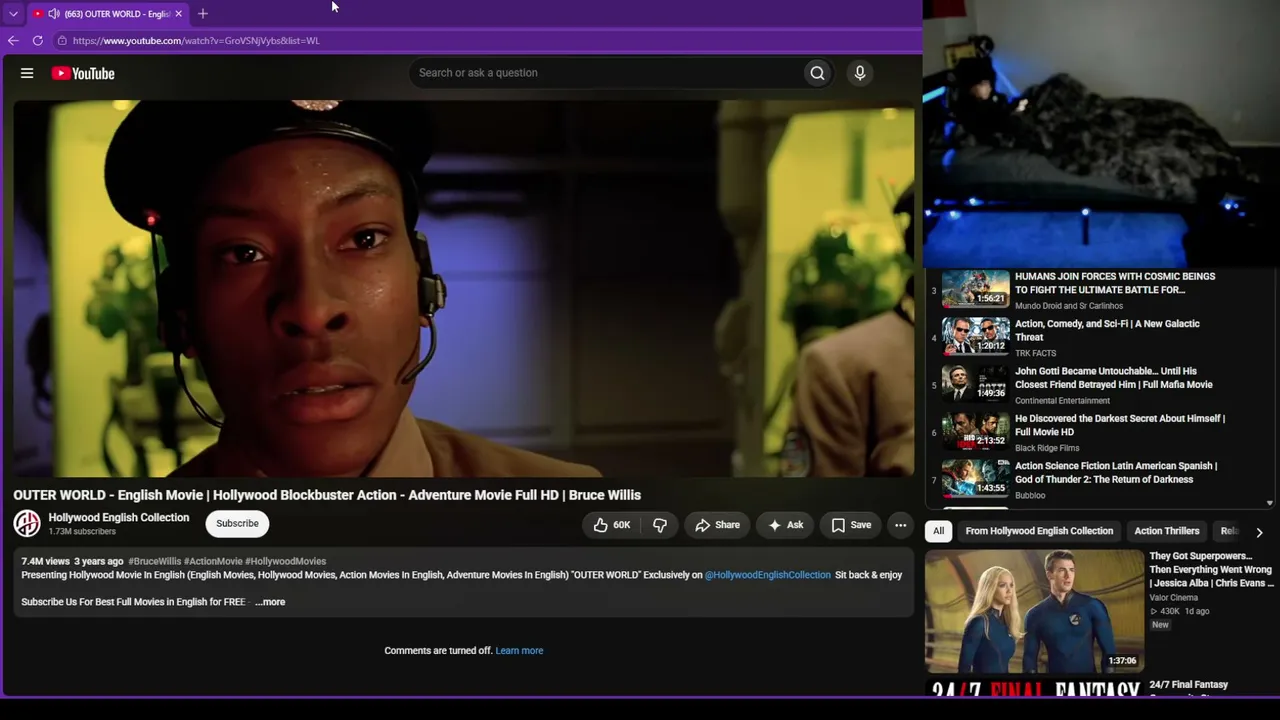Close the OUTER WORLD browser tab

tap(179, 14)
